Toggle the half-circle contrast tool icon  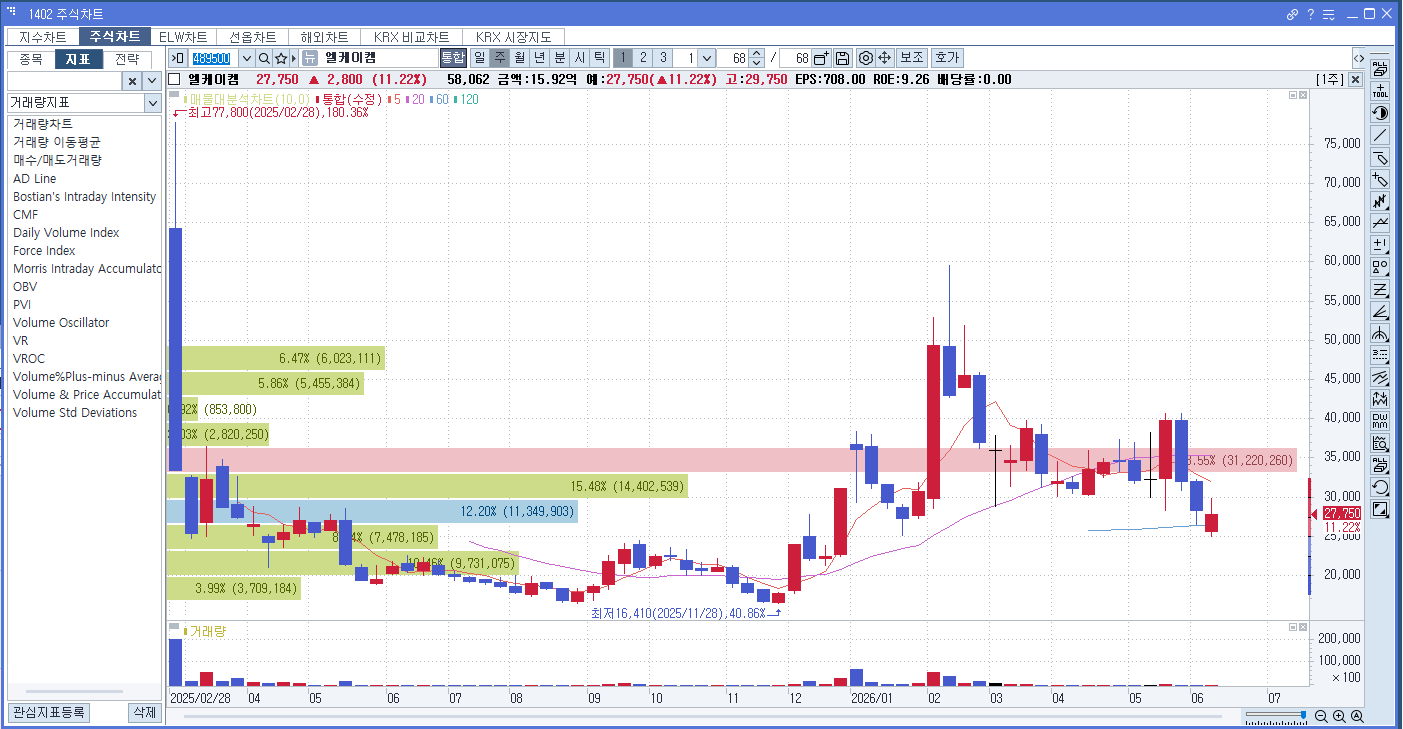tap(1380, 113)
